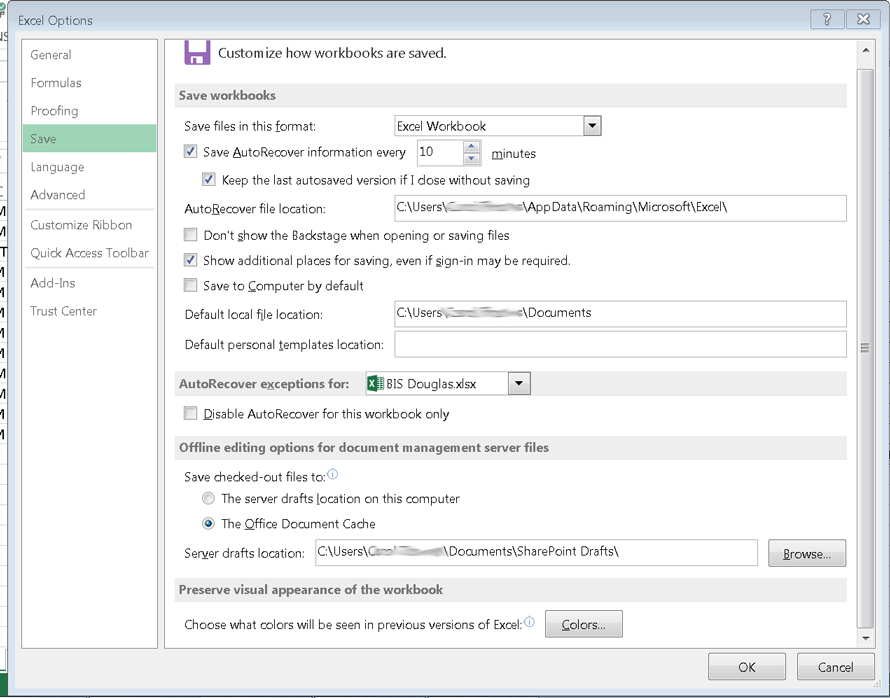The image size is (890, 698).
Task: Open the Proofing category
Action: coord(90,111)
